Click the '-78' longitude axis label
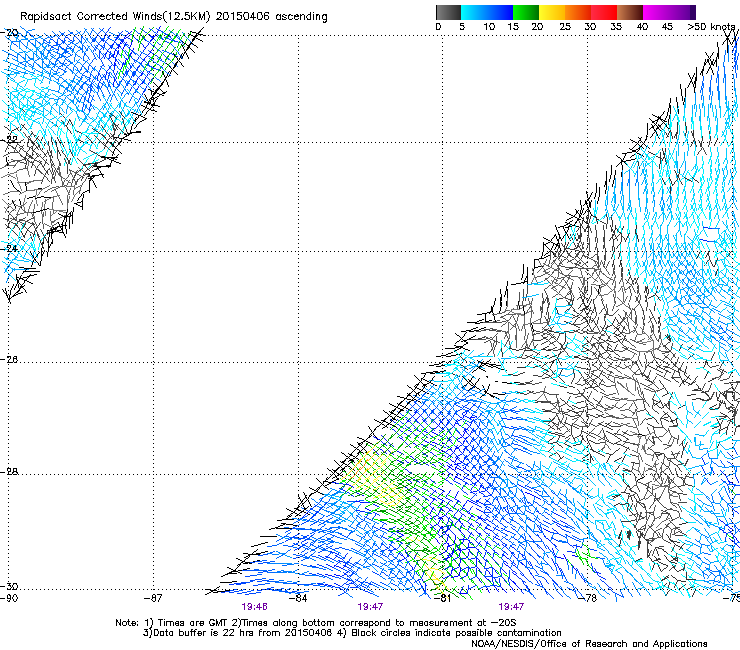The width and height of the screenshot is (740, 650). 588,598
